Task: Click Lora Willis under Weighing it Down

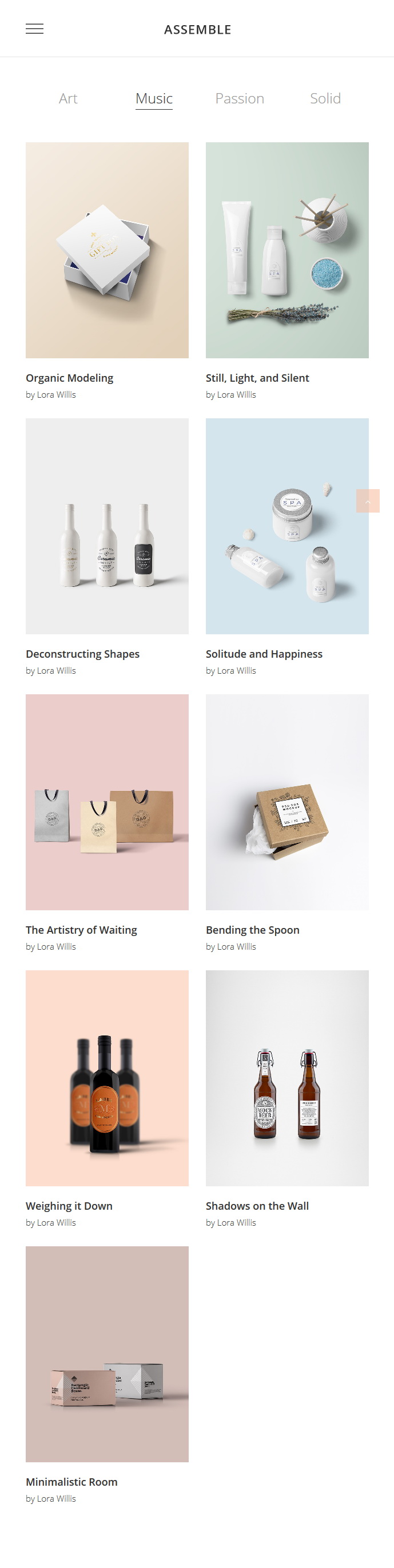Action: (x=56, y=1222)
